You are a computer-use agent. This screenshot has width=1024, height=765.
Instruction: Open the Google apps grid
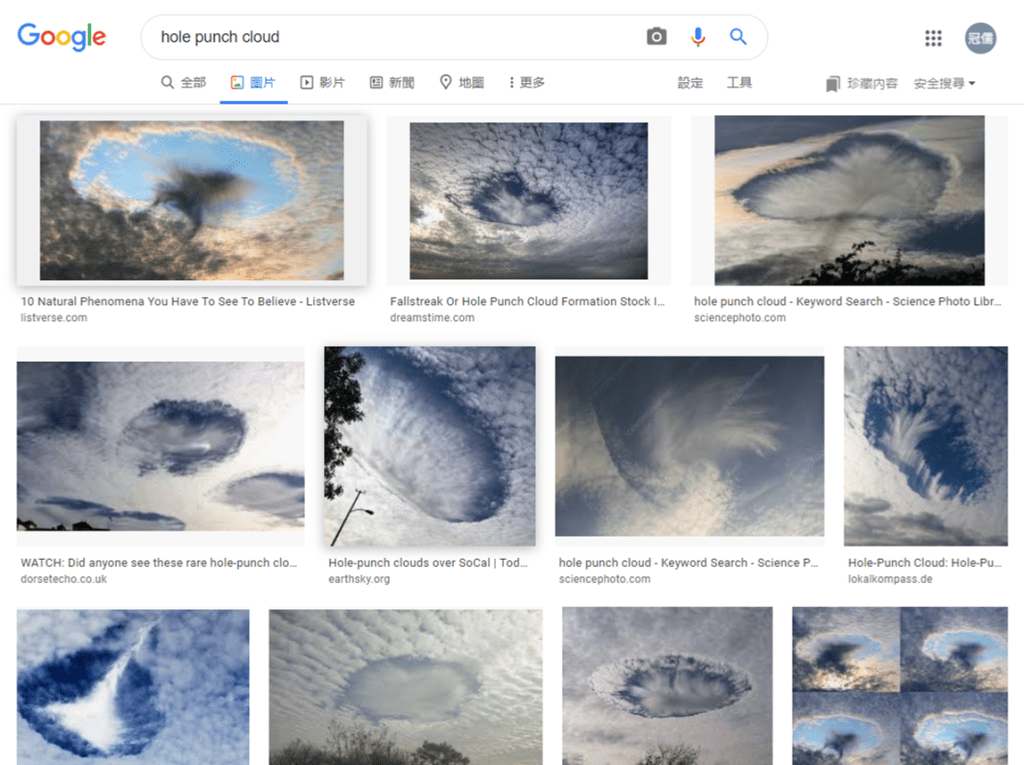(x=933, y=38)
